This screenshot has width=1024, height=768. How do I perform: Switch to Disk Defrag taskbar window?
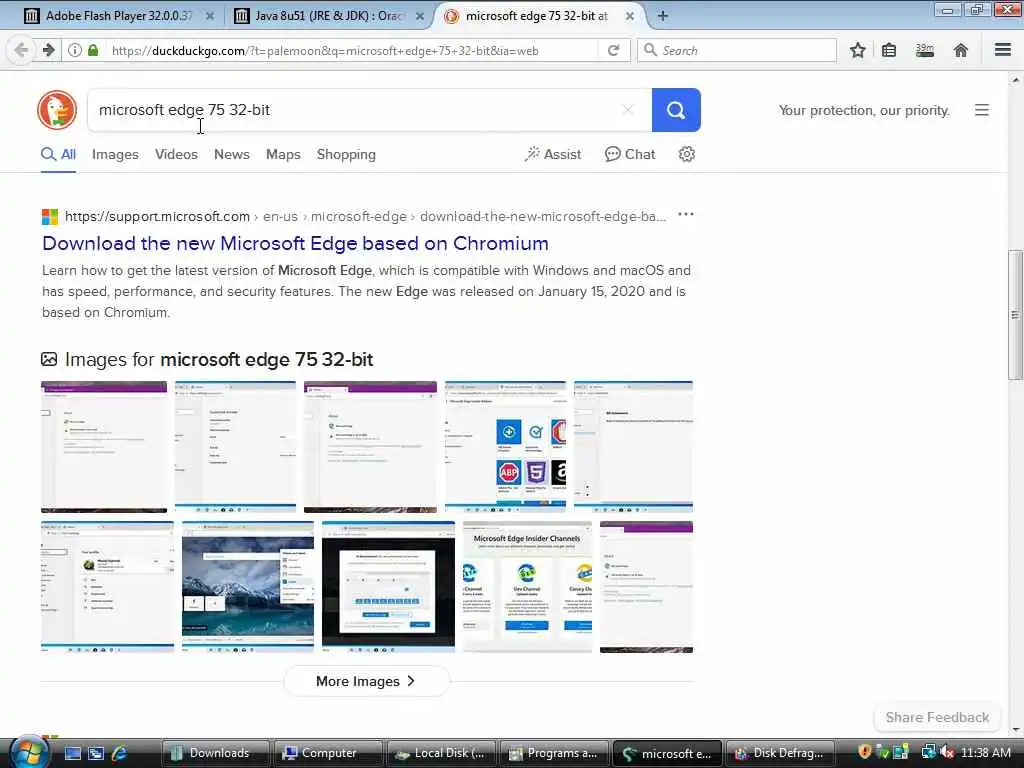click(779, 753)
